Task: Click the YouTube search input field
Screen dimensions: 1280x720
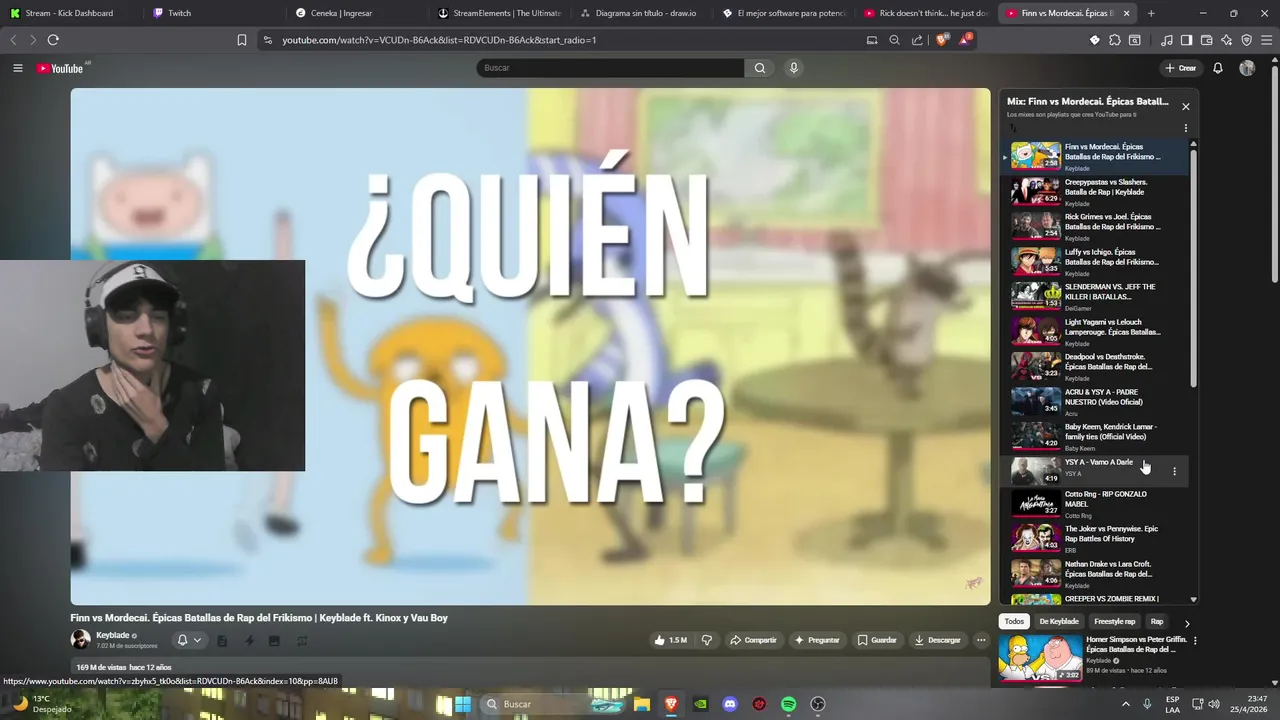Action: tap(610, 68)
